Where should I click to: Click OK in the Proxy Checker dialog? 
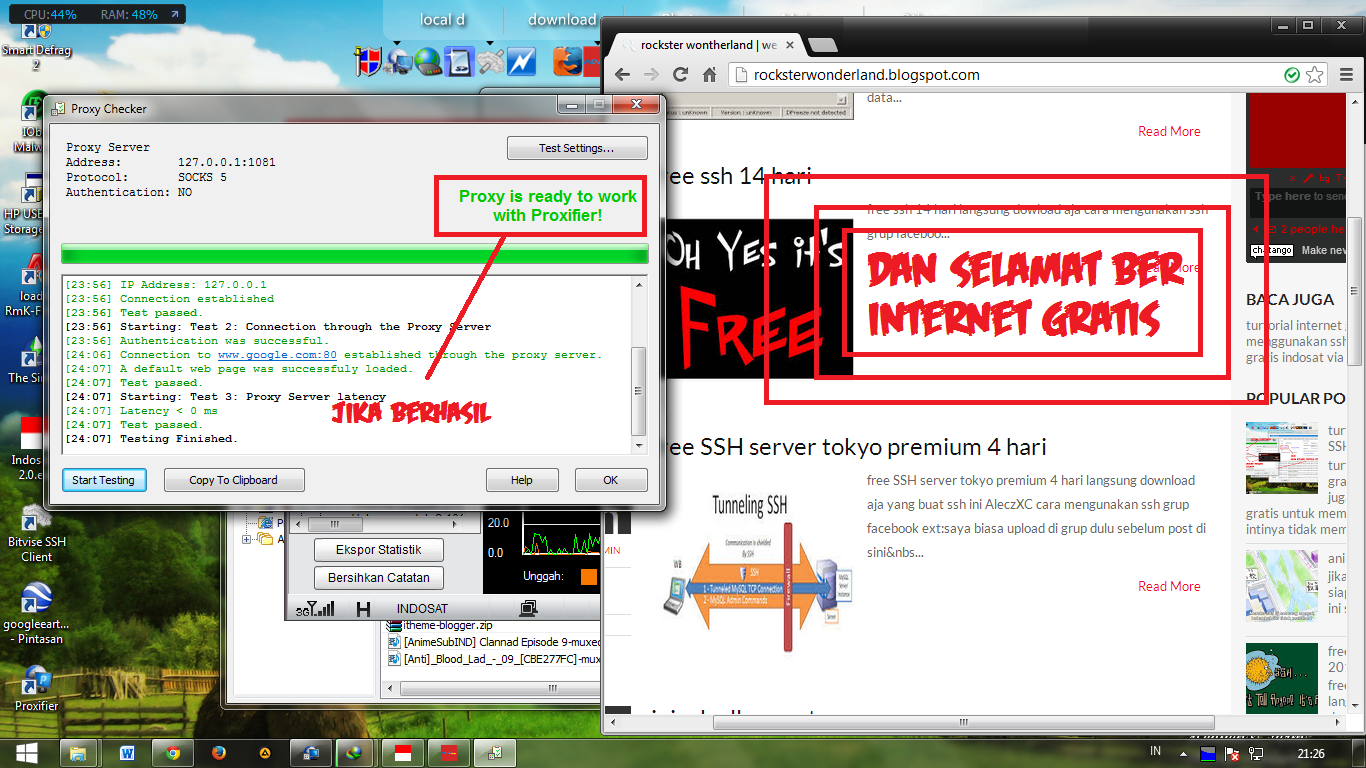tap(611, 480)
